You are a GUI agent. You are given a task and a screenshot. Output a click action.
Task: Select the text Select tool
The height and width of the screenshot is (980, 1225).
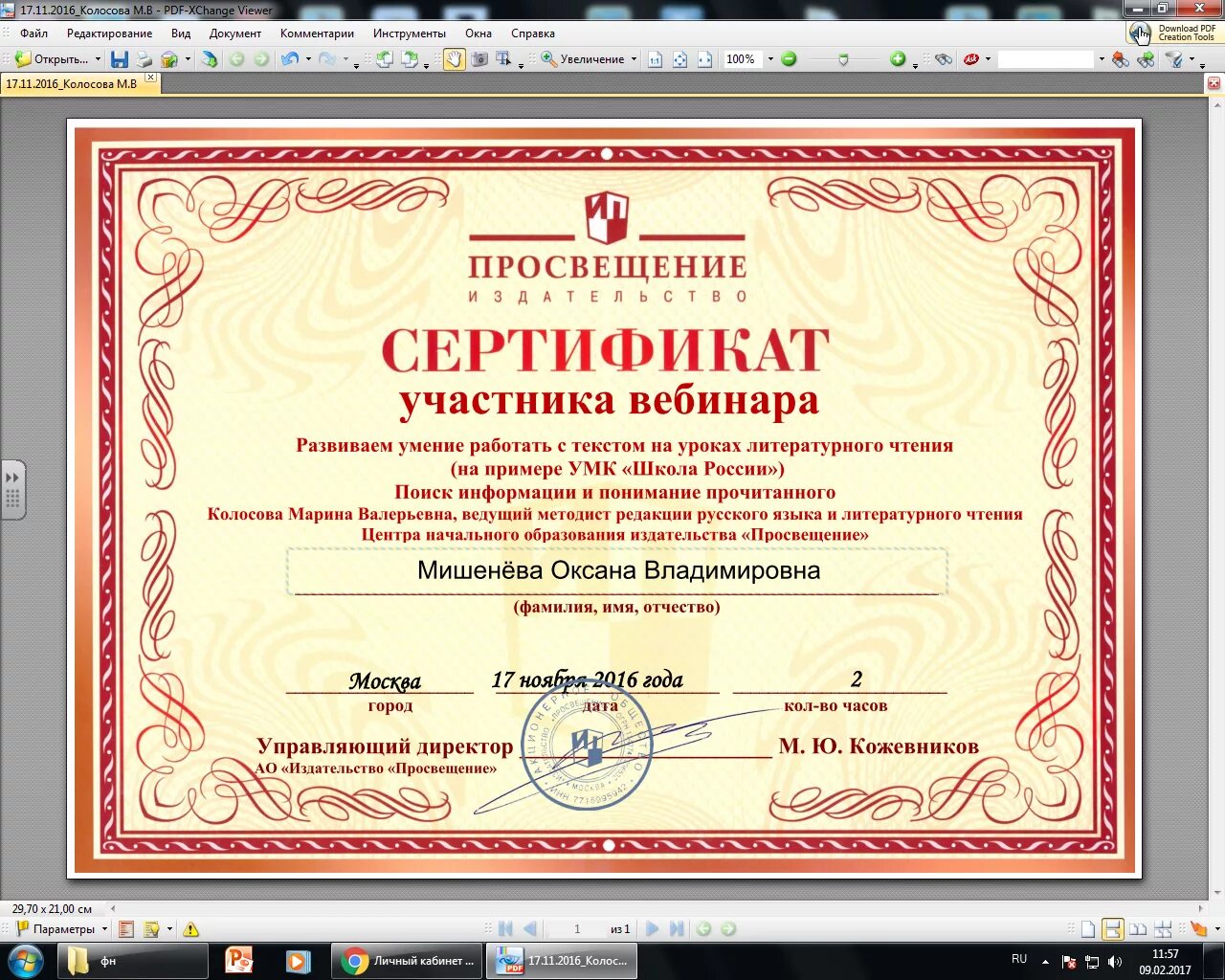pyautogui.click(x=504, y=59)
